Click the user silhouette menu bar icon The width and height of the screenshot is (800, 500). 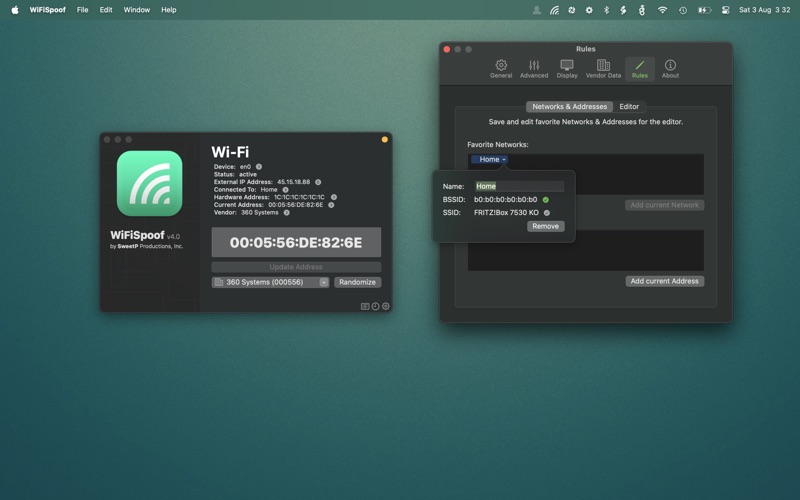tap(537, 10)
